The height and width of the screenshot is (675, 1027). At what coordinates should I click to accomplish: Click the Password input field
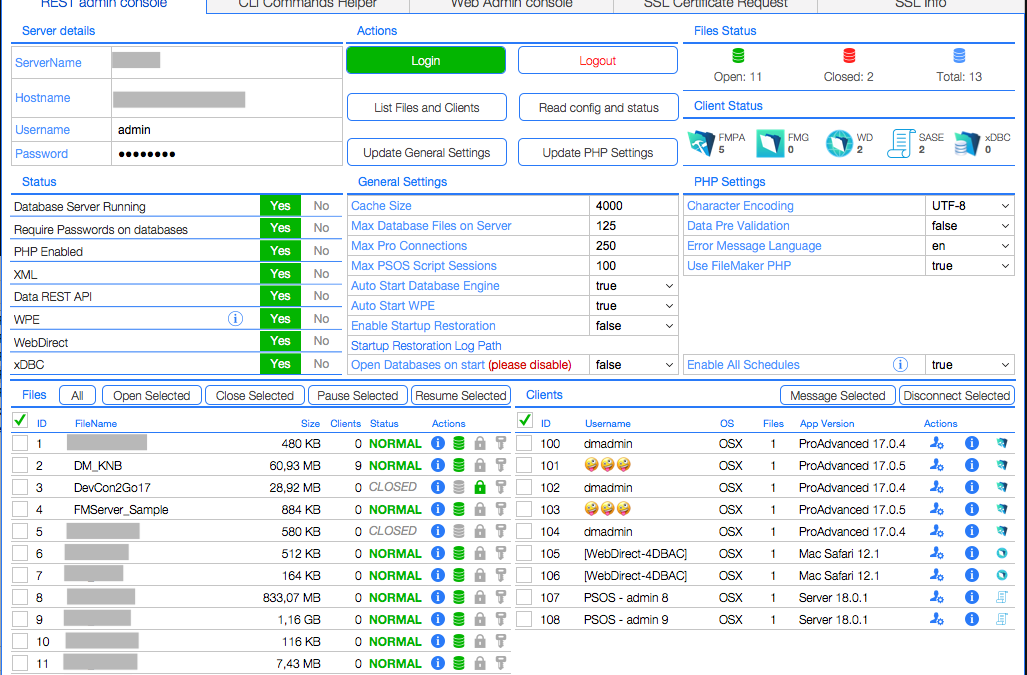[227, 154]
